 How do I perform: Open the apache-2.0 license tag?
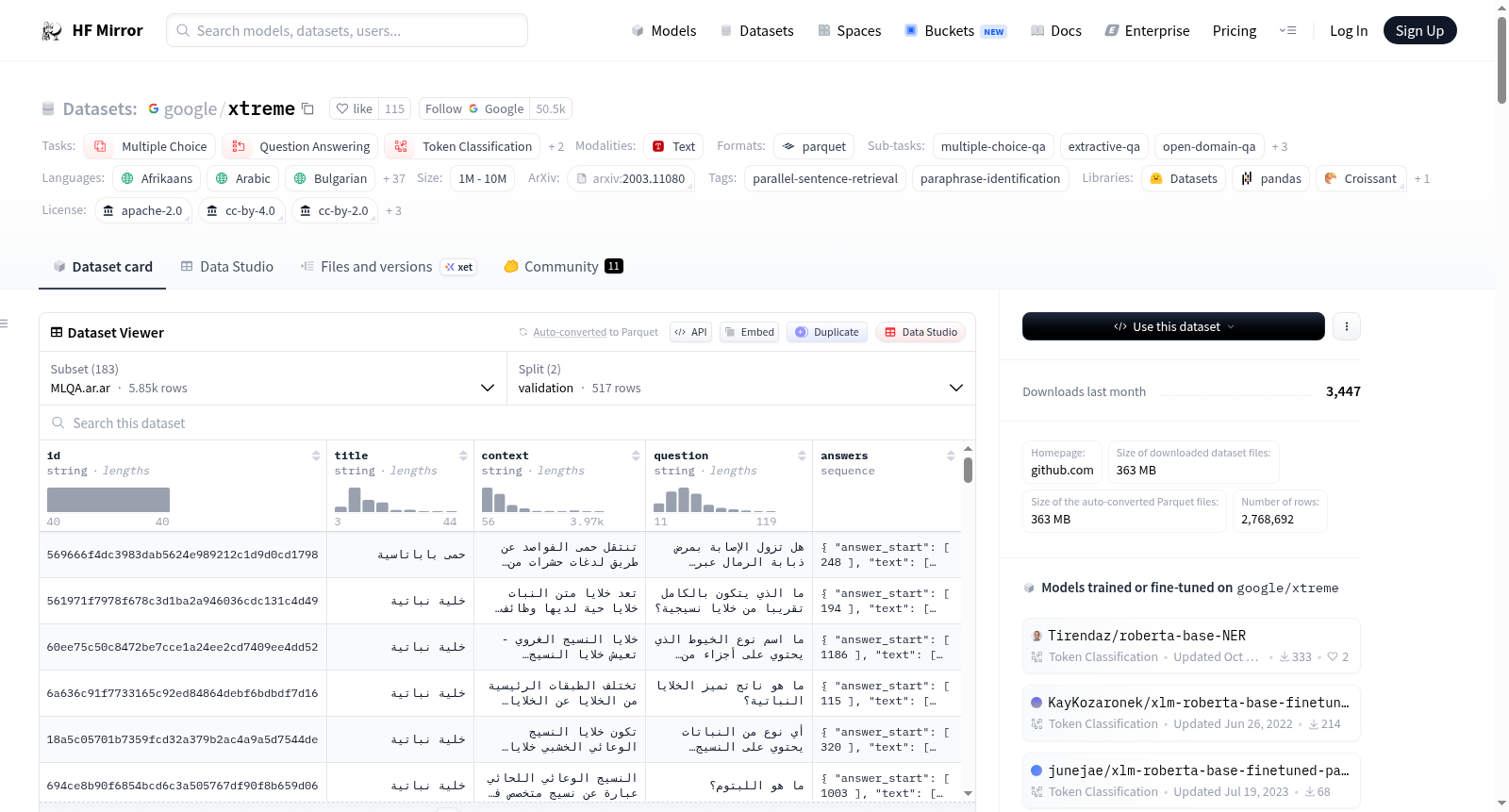pyautogui.click(x=143, y=210)
